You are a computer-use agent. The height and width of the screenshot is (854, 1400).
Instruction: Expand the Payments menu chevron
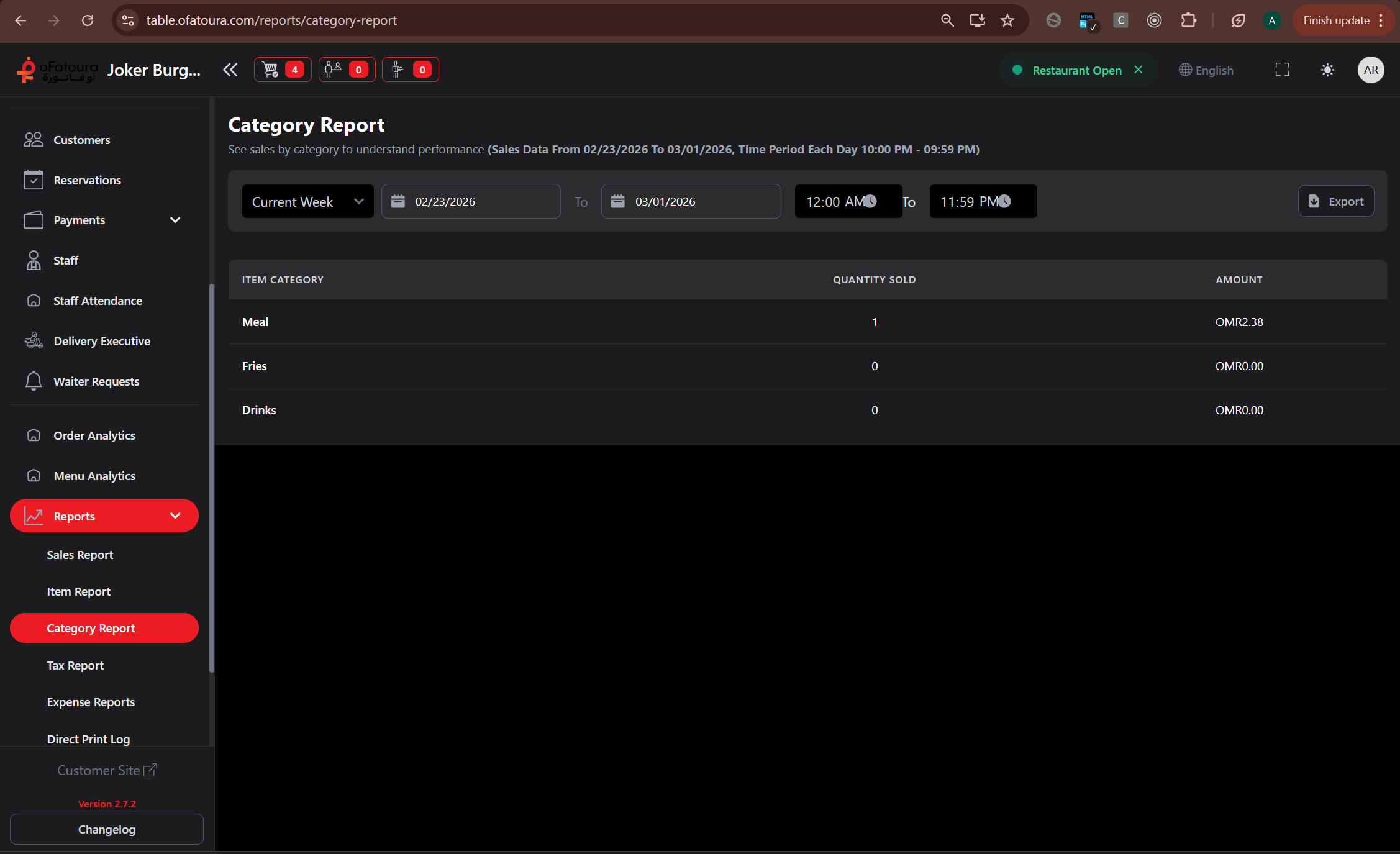[175, 220]
